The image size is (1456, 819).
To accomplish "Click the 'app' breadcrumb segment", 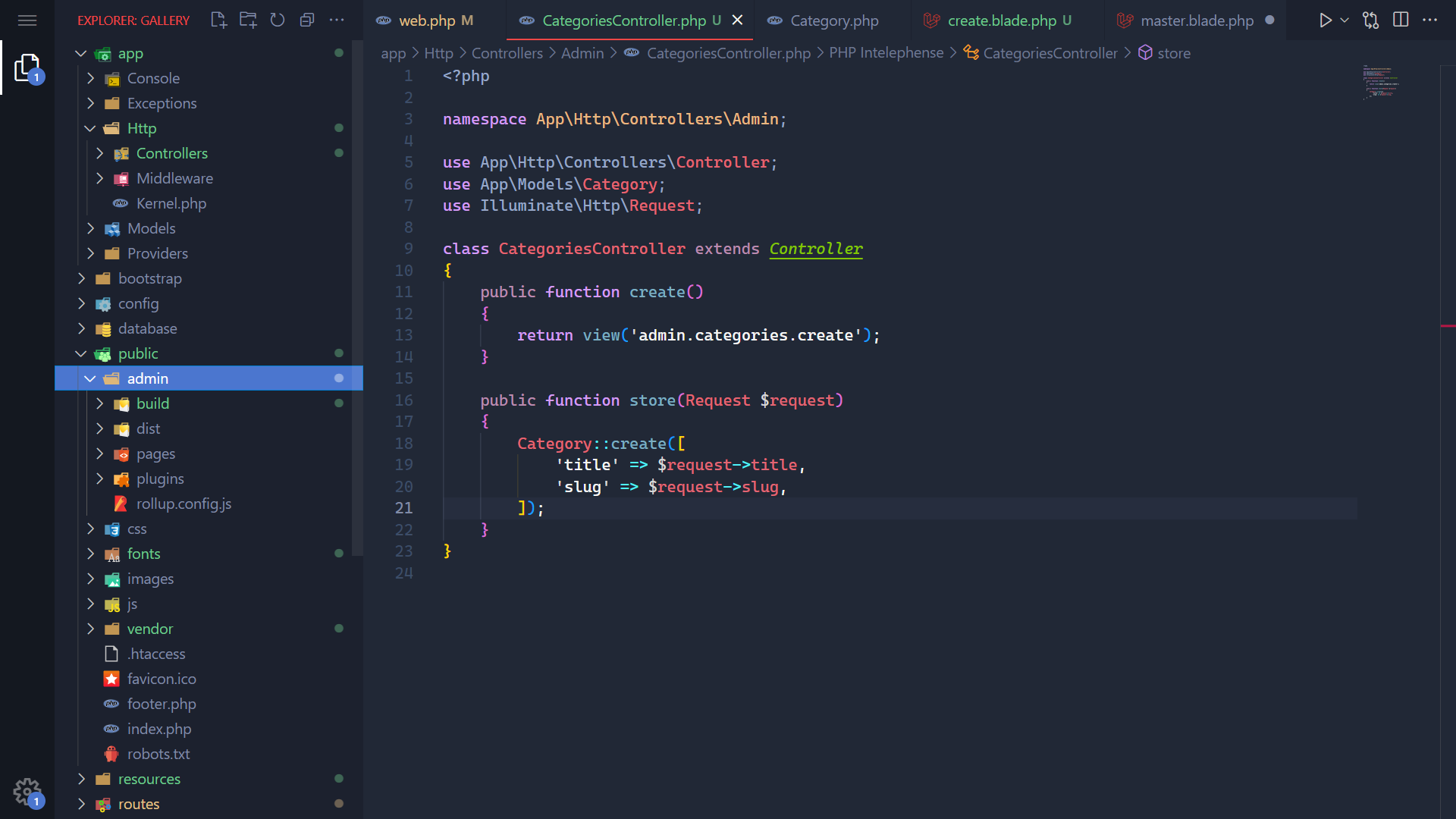I will click(393, 53).
